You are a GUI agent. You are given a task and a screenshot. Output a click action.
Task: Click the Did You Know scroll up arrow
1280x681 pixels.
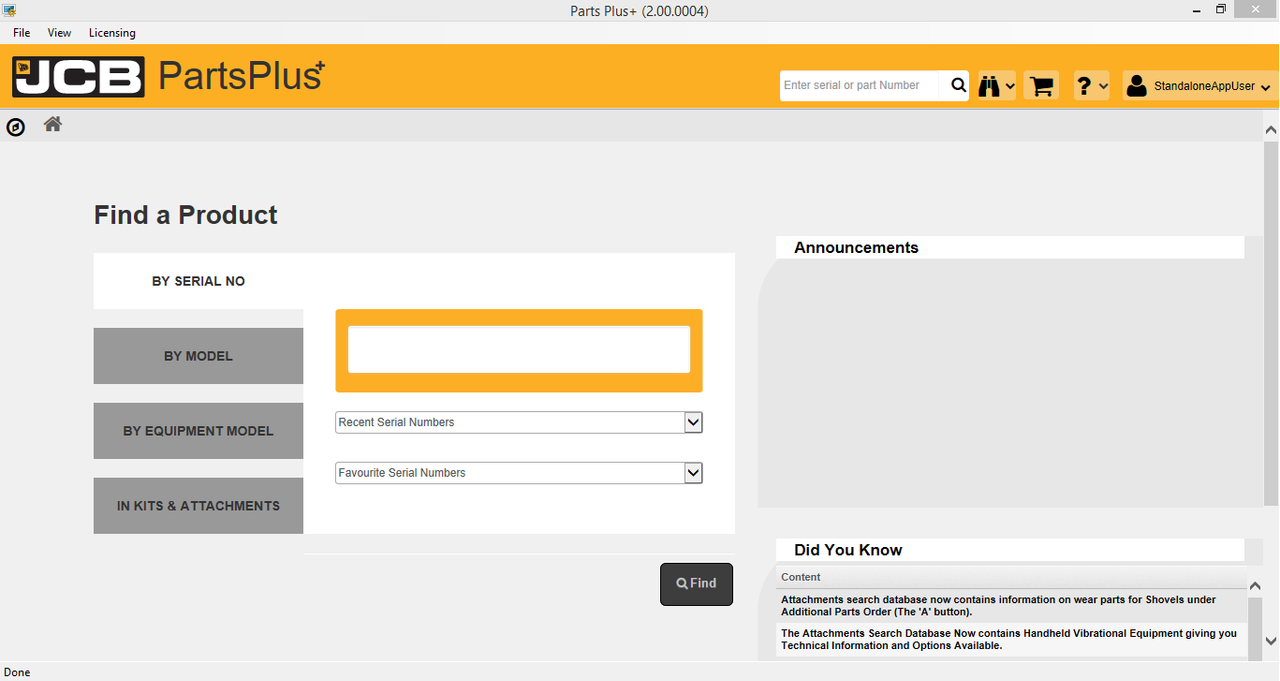pyautogui.click(x=1256, y=586)
